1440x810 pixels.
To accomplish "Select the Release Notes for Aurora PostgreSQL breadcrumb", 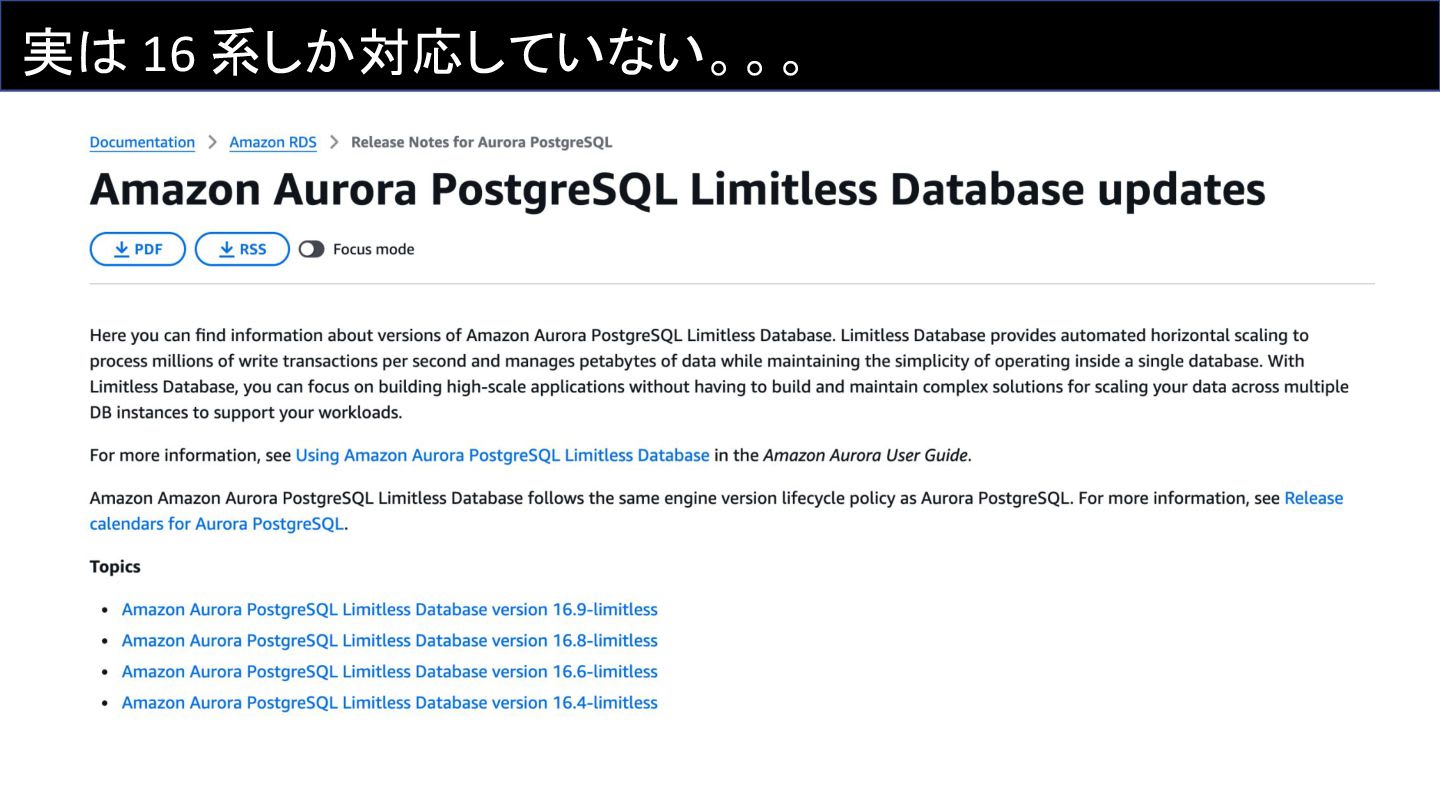I will (x=481, y=142).
